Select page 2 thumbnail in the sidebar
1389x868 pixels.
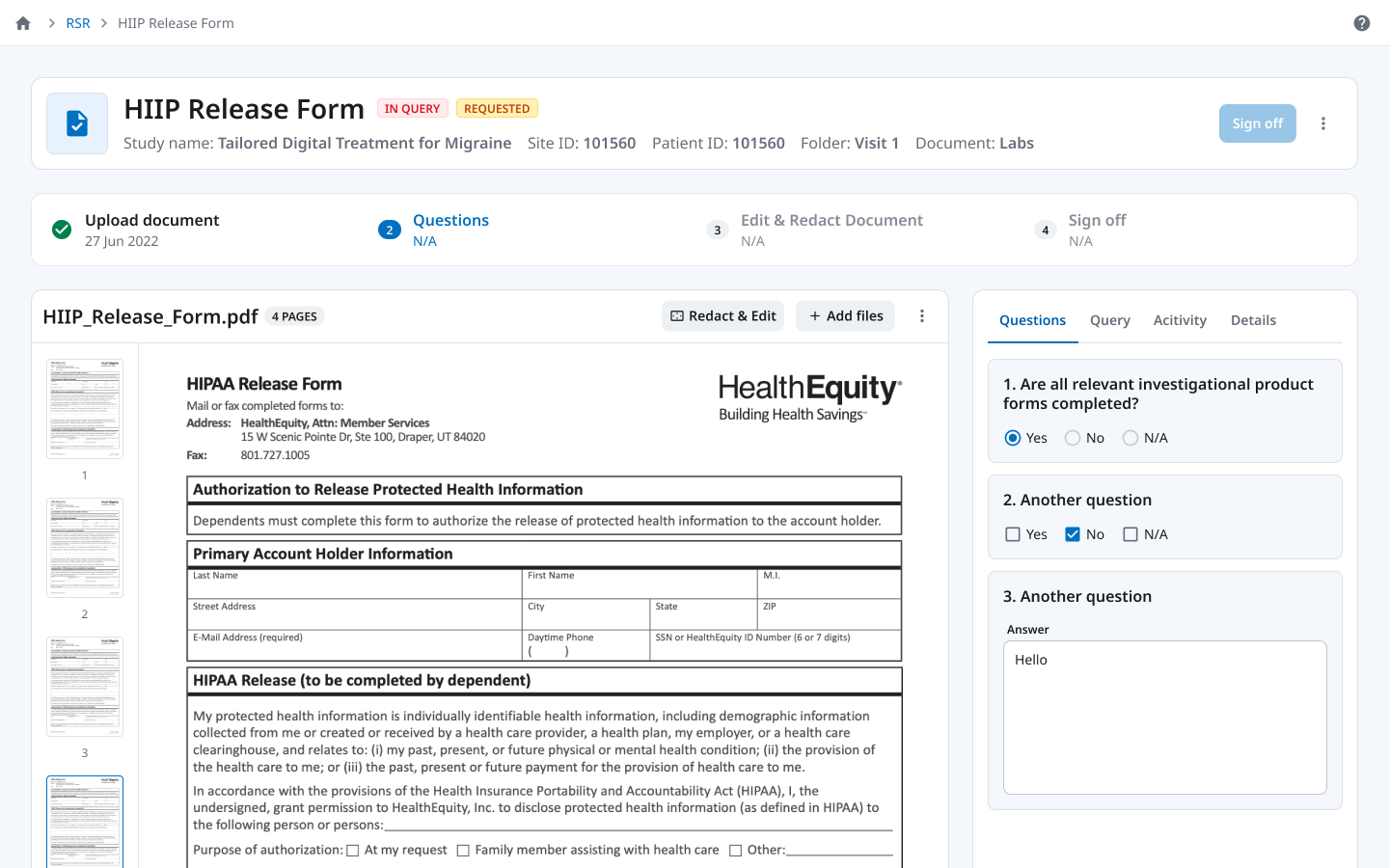pos(84,547)
